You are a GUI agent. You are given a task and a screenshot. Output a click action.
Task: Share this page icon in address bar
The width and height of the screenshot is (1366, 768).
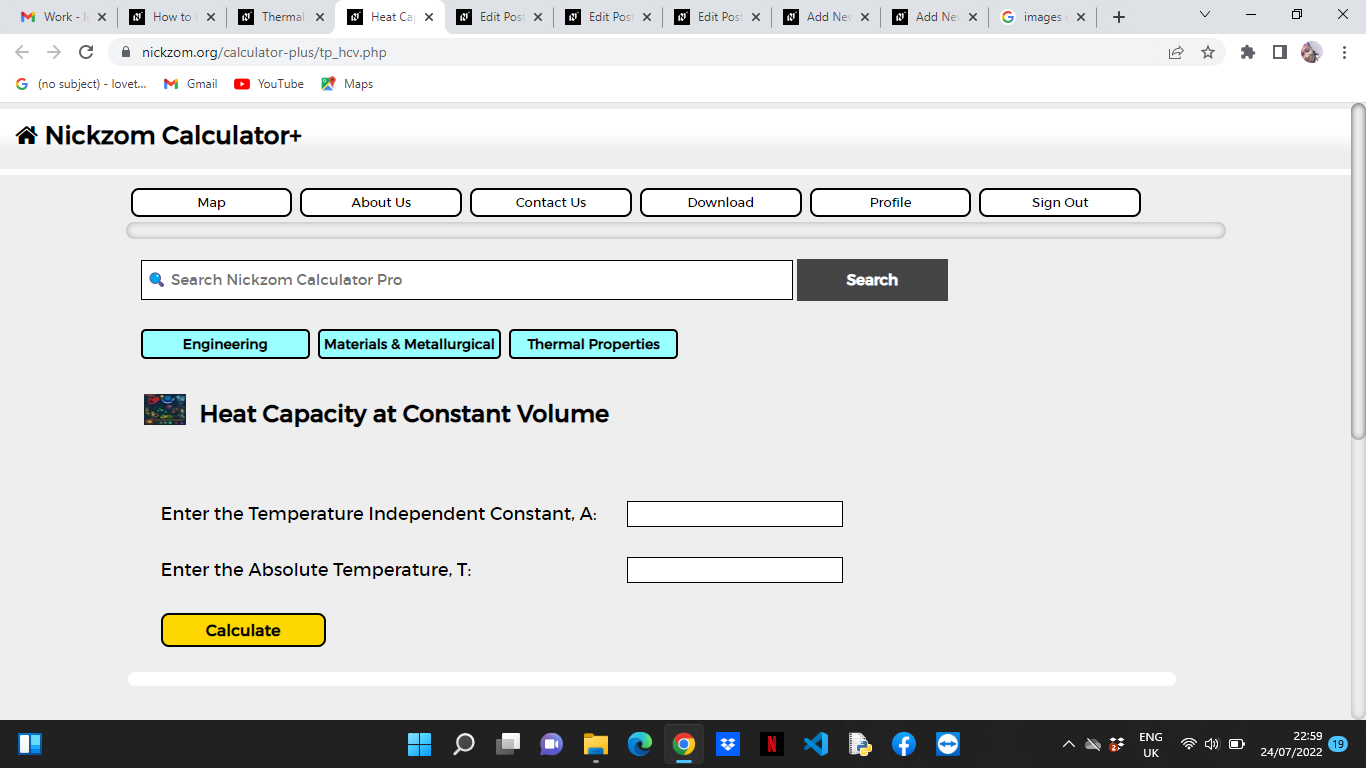click(1176, 52)
